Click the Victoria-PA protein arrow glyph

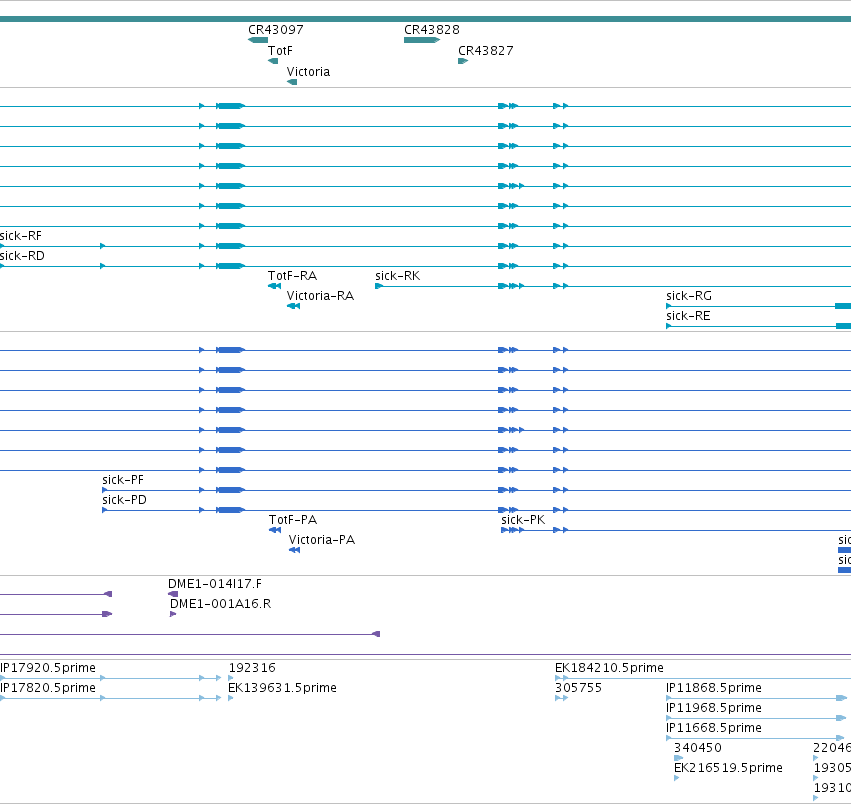294,550
